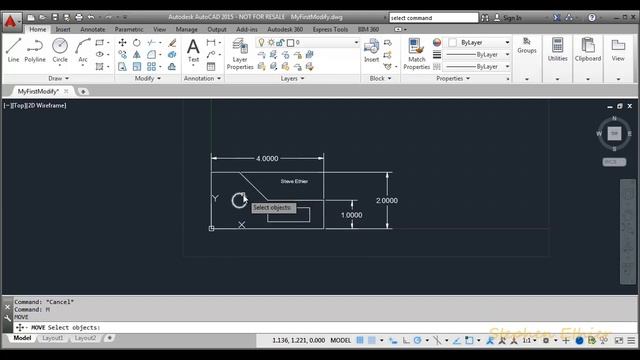Click the Trim tool icon

[151, 42]
